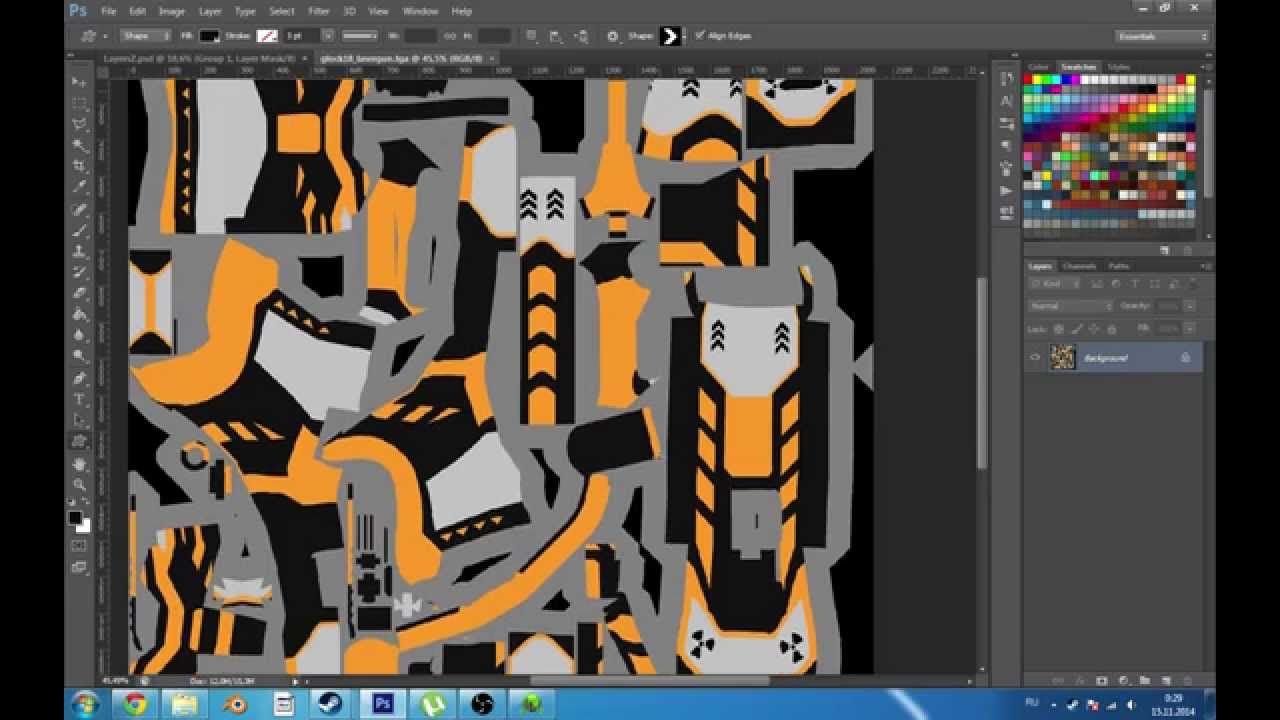
Task: Select the Hand tool
Action: point(79,464)
